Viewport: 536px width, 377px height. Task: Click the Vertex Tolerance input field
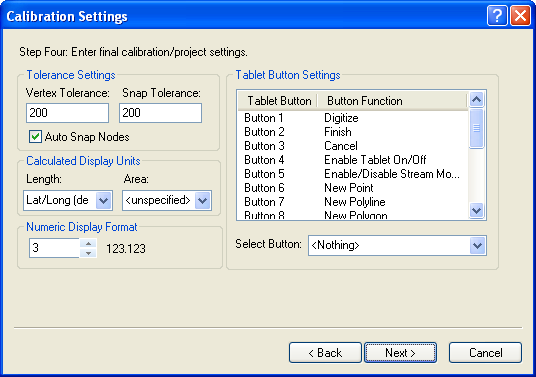click(67, 113)
